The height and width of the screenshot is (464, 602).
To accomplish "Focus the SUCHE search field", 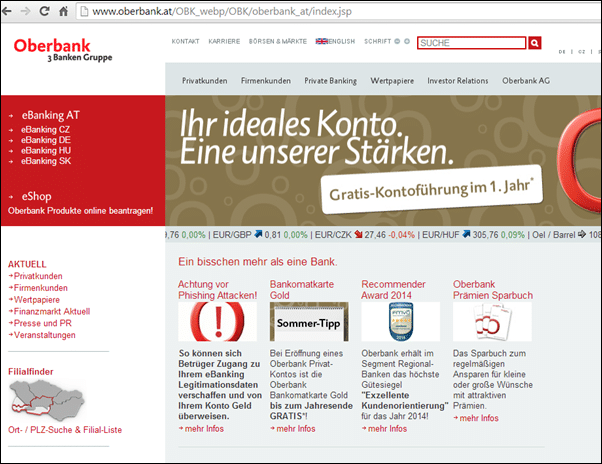I will (x=471, y=43).
